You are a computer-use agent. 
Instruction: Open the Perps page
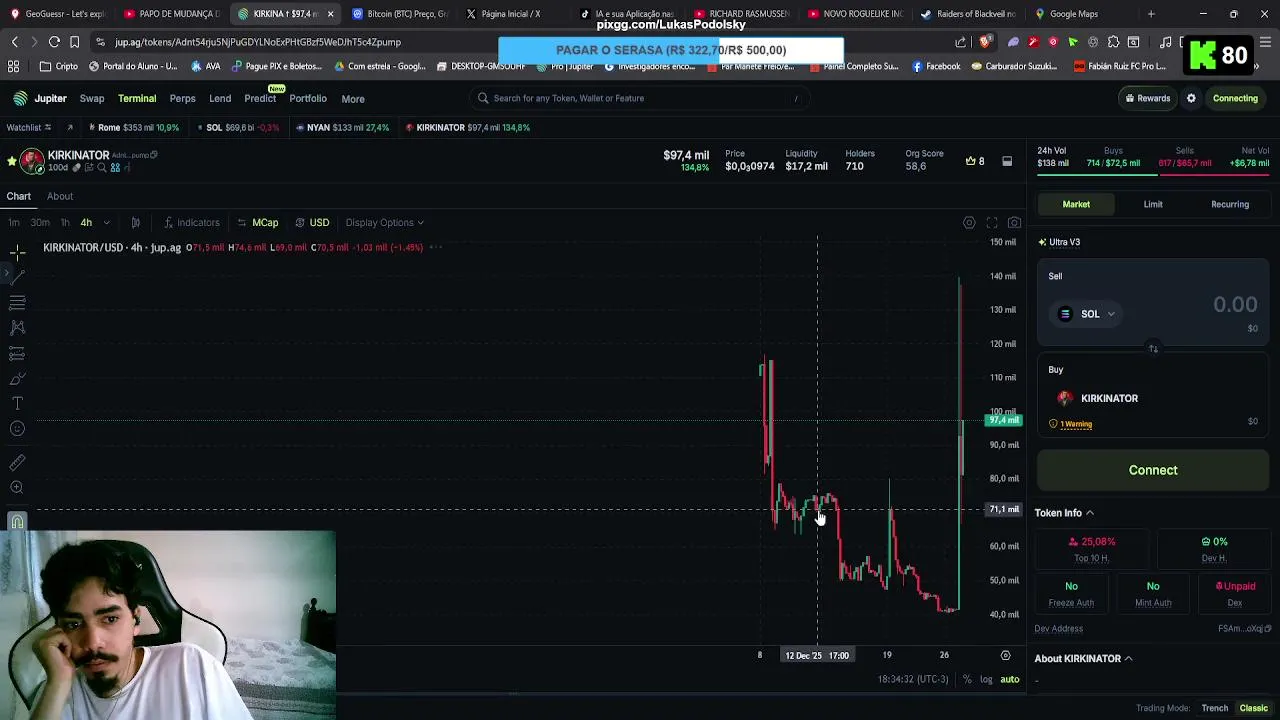182,98
